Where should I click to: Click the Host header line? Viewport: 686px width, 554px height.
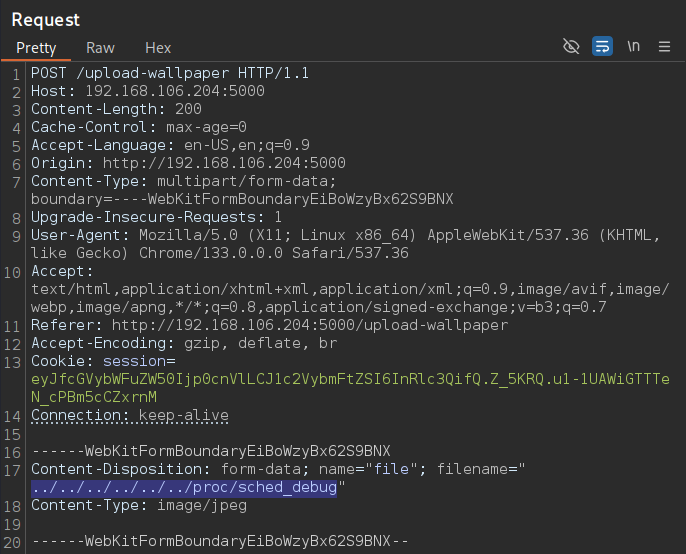(x=148, y=91)
